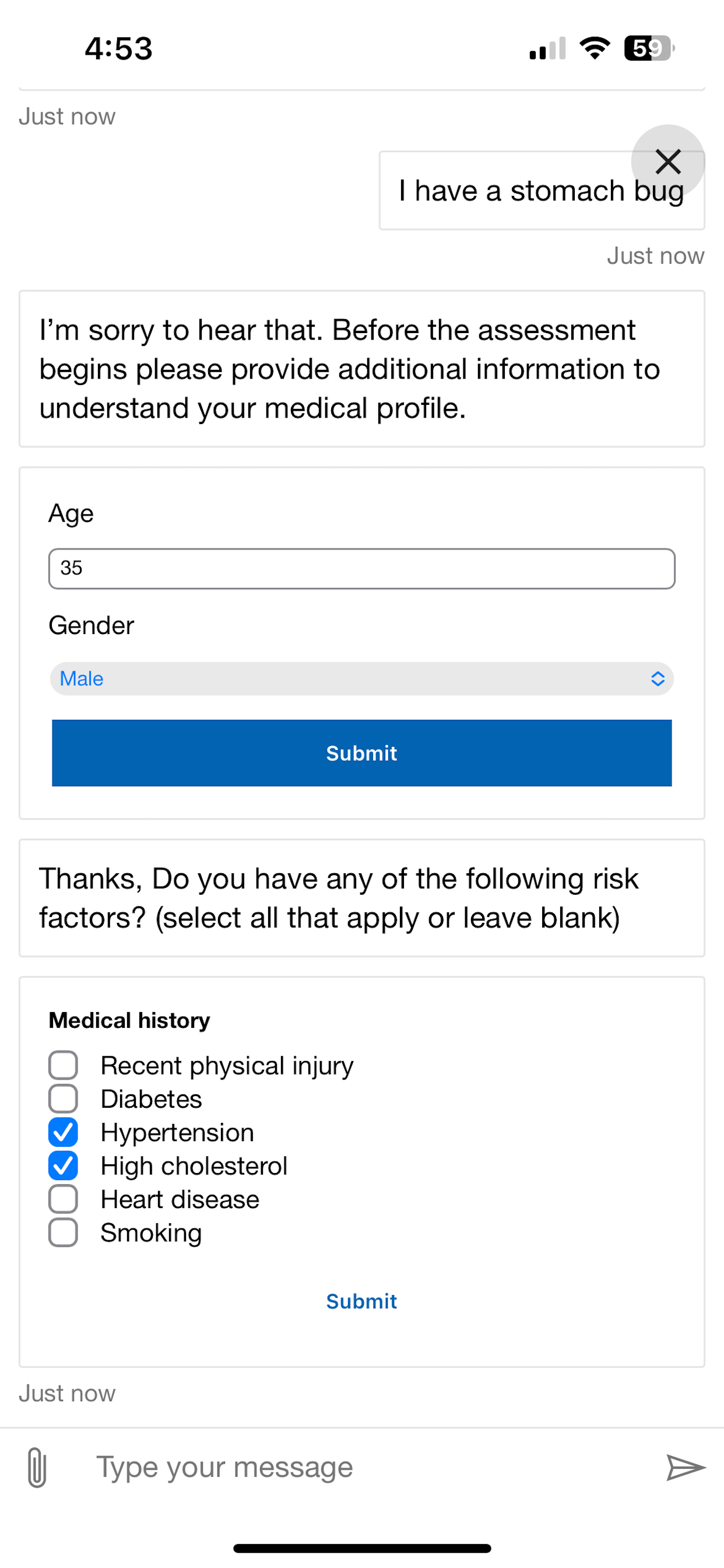724x1568 pixels.
Task: Uncheck the High cholesterol checkbox
Action: [x=64, y=1165]
